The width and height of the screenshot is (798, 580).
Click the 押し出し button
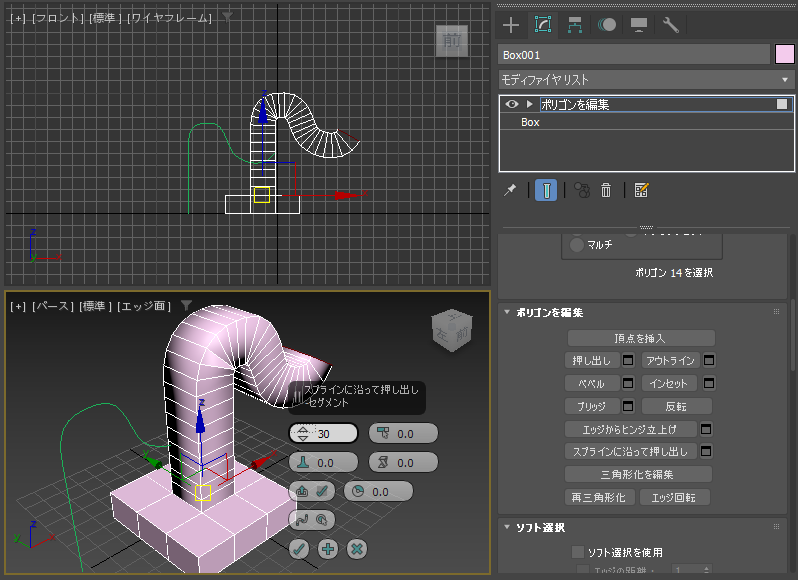tap(592, 360)
